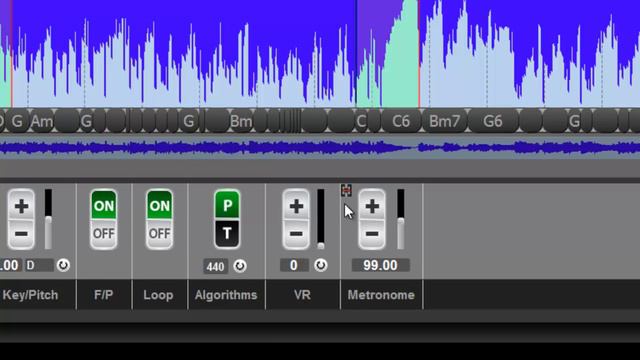
Task: Select the C6 chord marker
Action: [x=401, y=121]
